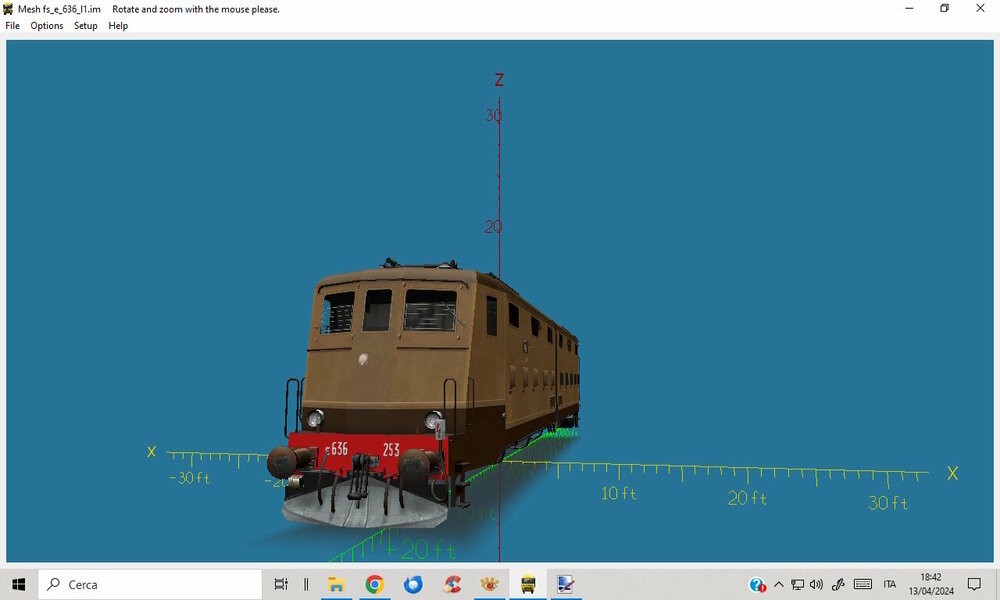
Task: Open the File menu
Action: pos(12,26)
